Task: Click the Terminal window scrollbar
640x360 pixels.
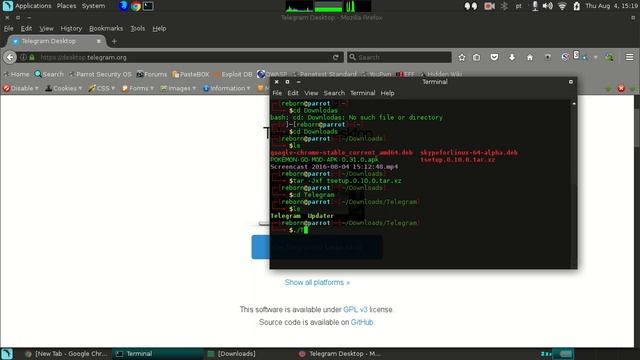Action: [574, 184]
